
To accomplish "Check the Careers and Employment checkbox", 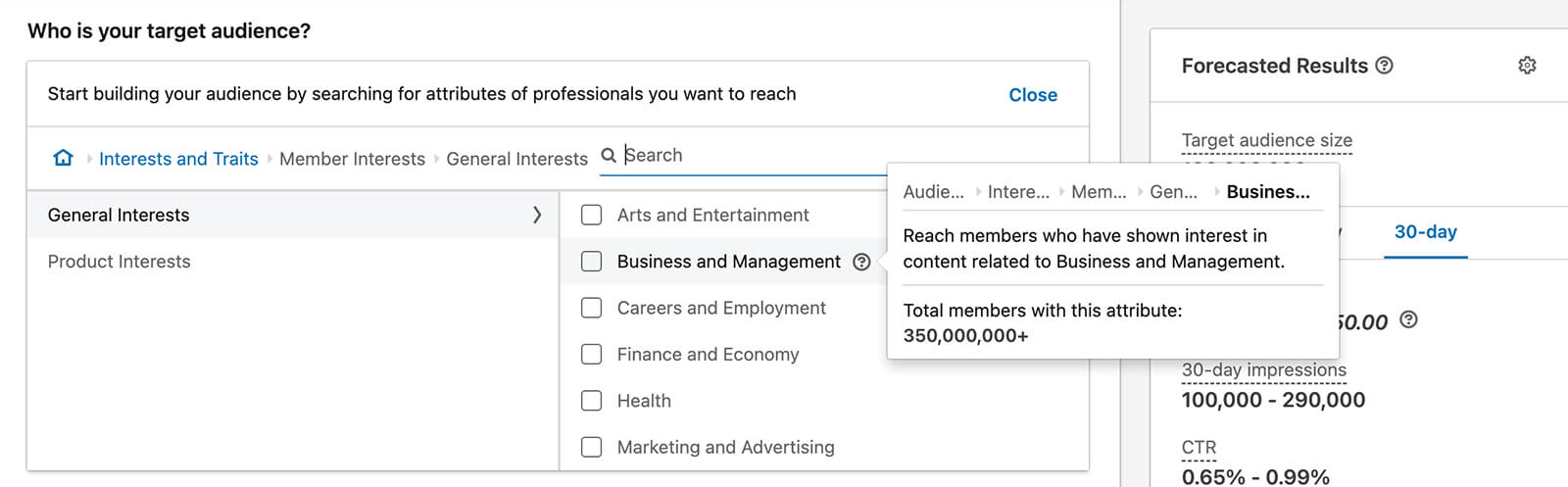I will [x=592, y=308].
